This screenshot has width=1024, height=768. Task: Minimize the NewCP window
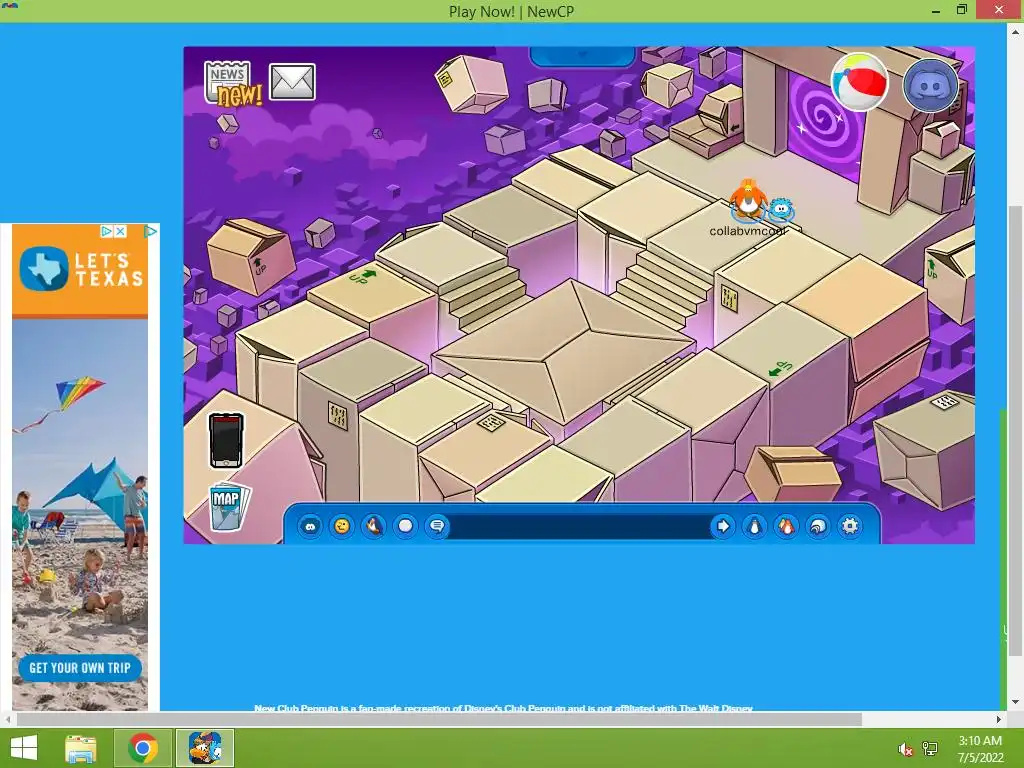(x=936, y=10)
